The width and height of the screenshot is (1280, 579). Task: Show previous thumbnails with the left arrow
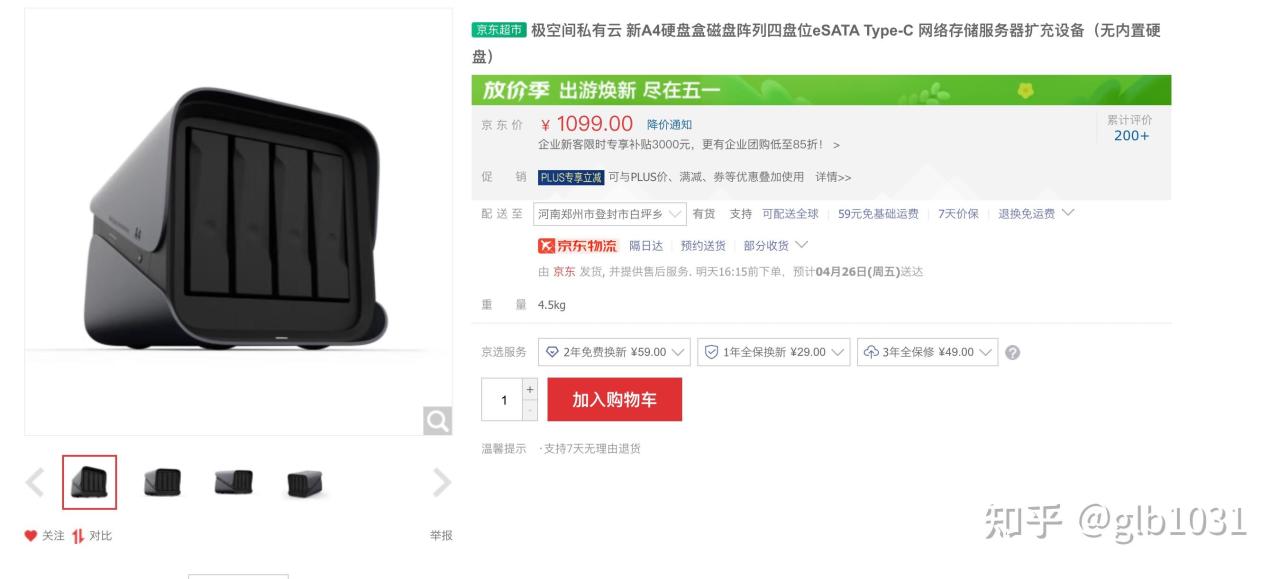click(x=35, y=483)
